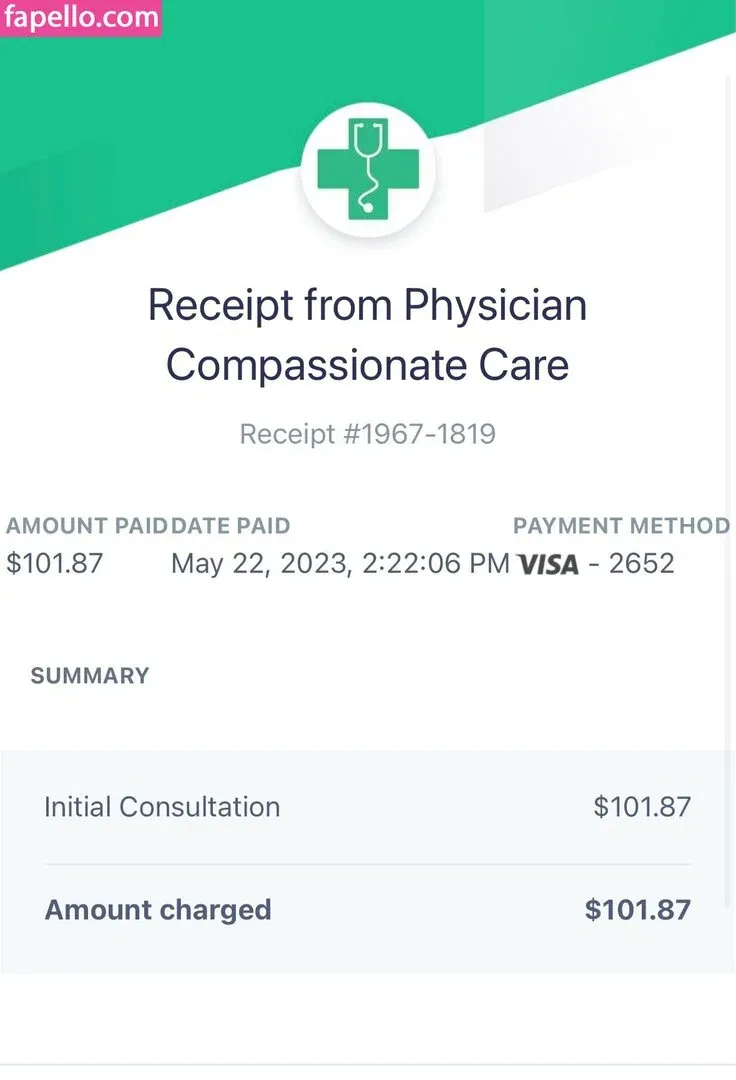Screen dimensions: 736x1080
Task: Click the fapello.com pink watermark label
Action: click(x=81, y=18)
